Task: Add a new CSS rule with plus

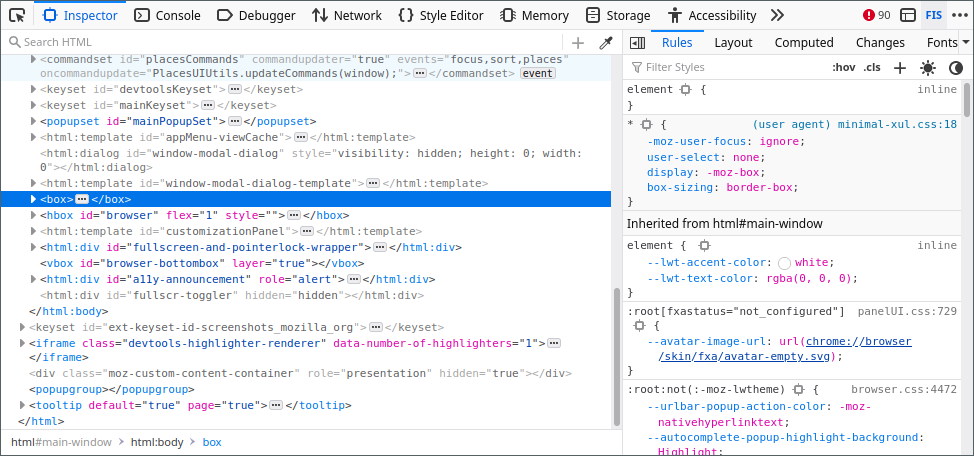Action: pos(899,67)
